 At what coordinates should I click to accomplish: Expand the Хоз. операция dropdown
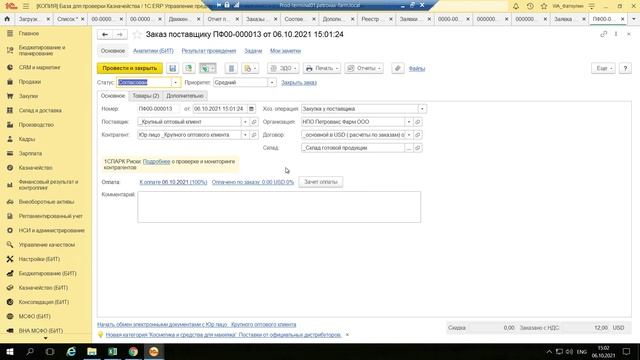point(422,109)
